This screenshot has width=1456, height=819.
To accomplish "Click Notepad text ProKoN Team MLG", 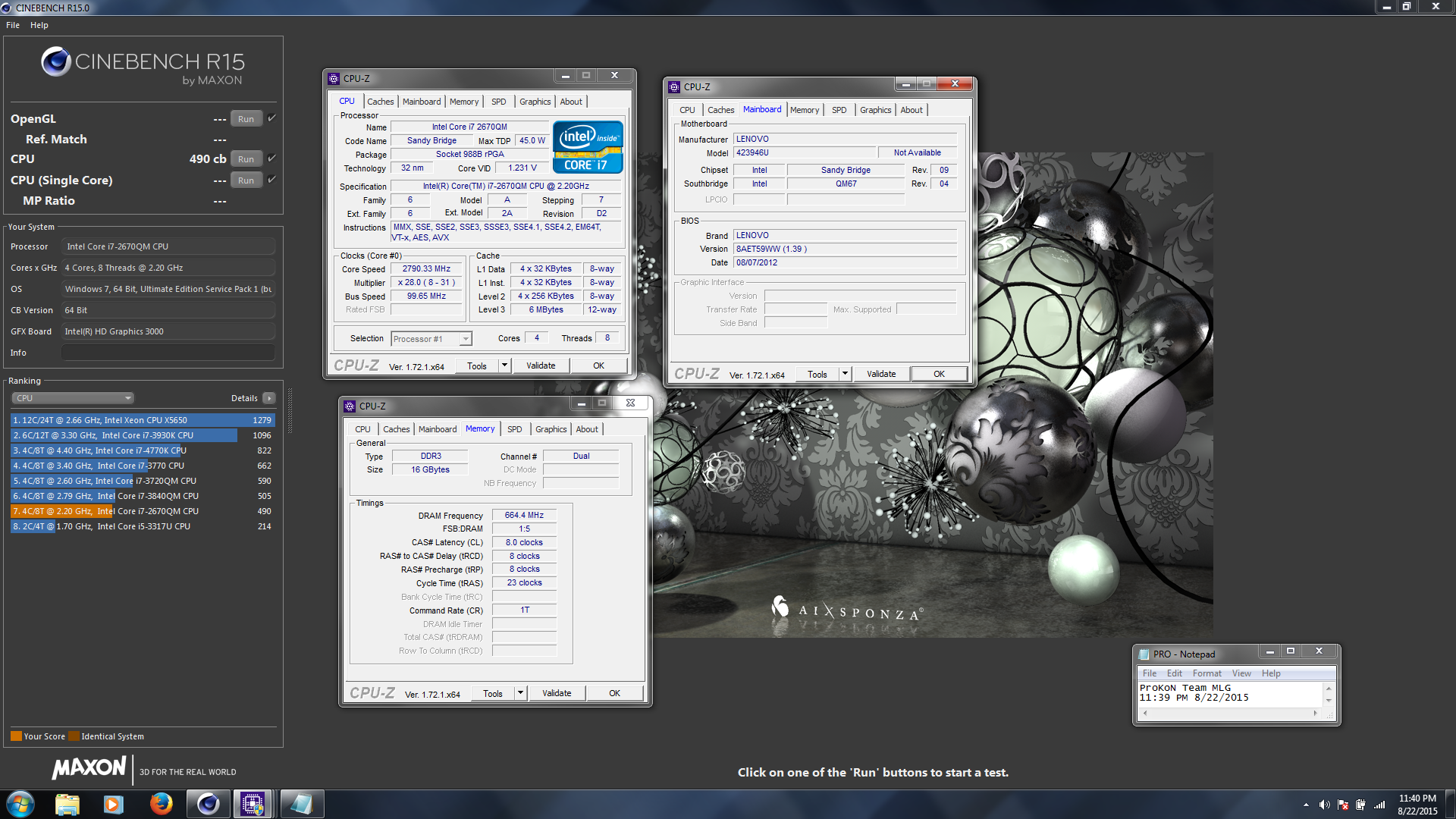I will click(x=1185, y=688).
